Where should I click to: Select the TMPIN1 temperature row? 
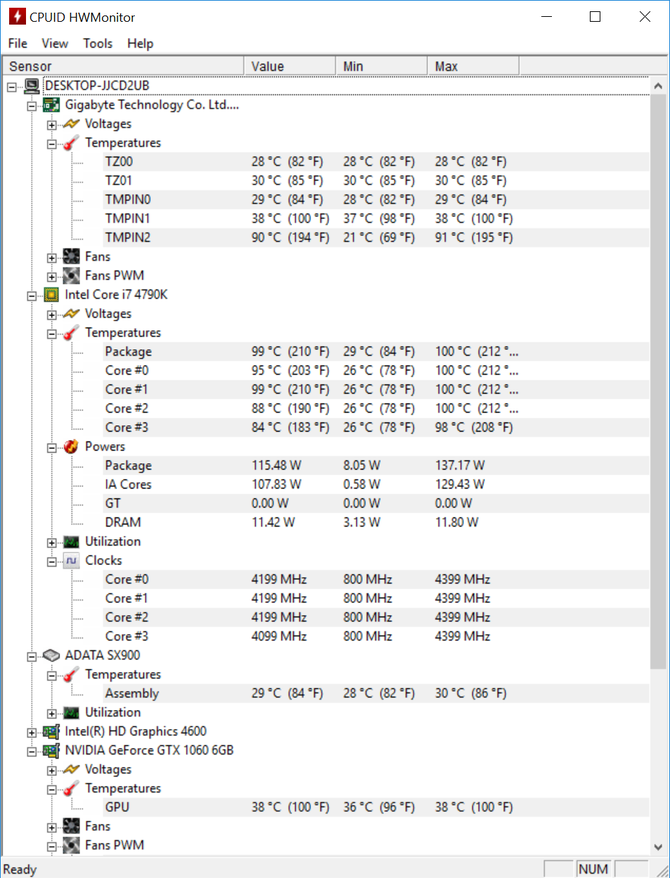click(376, 218)
